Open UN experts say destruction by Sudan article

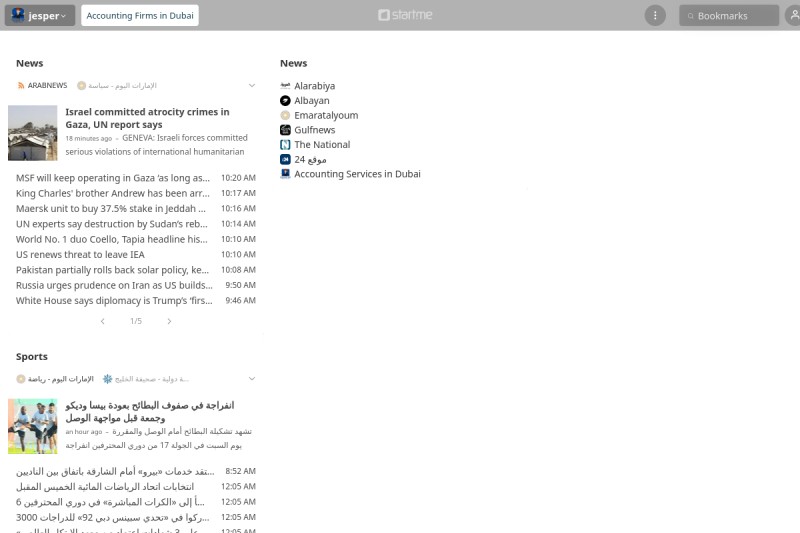click(112, 224)
